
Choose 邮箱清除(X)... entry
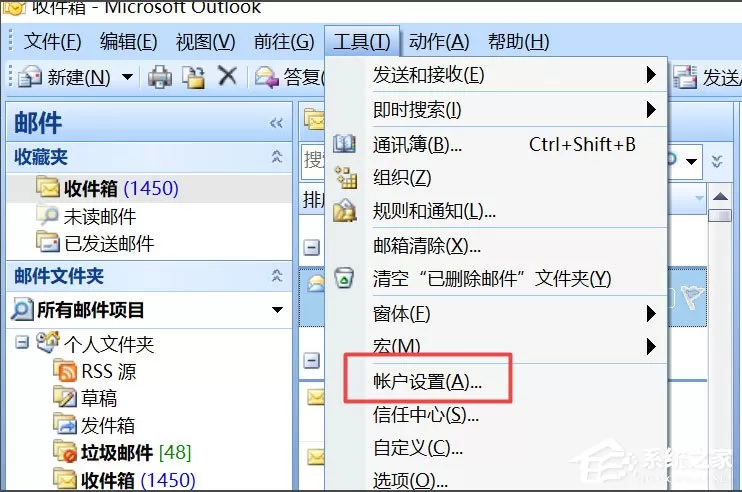[495, 246]
